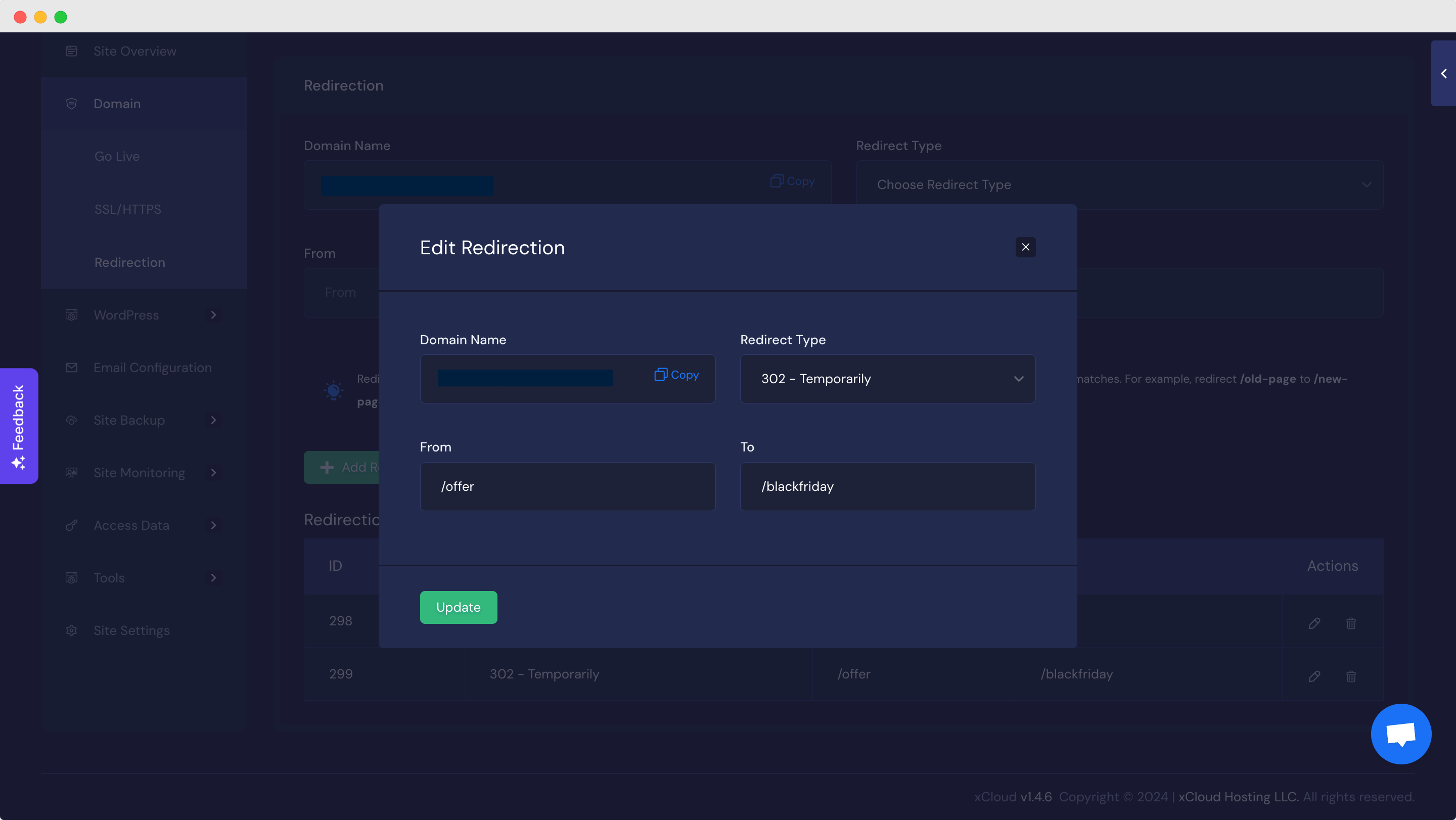
Task: Click the /offer From input field
Action: [x=567, y=486]
